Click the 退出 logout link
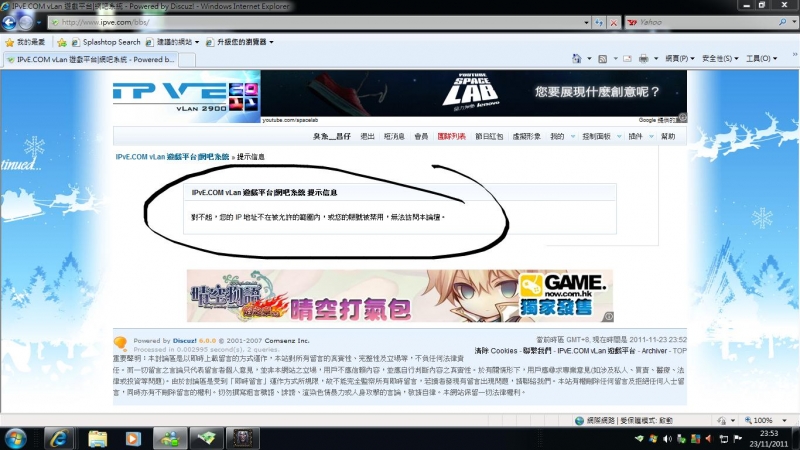Image resolution: width=800 pixels, height=450 pixels. tap(367, 136)
